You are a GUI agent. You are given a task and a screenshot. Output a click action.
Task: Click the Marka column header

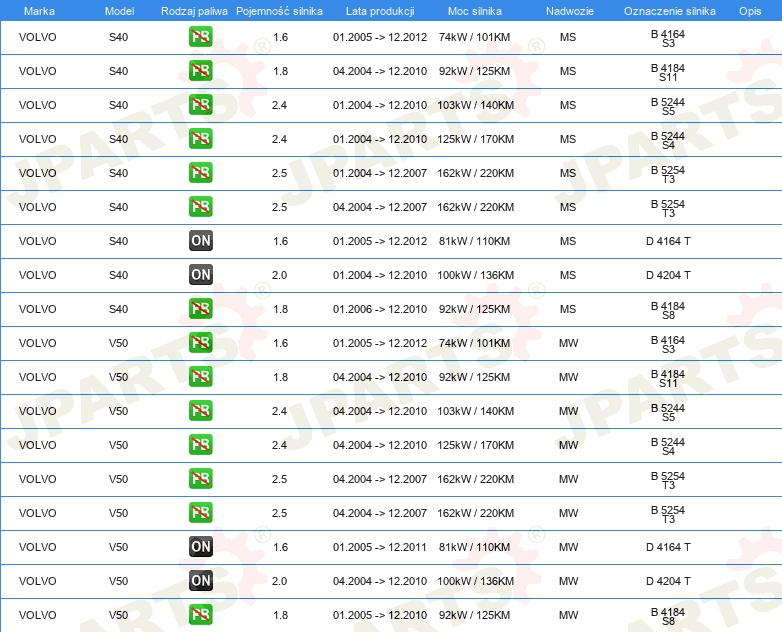click(x=39, y=11)
